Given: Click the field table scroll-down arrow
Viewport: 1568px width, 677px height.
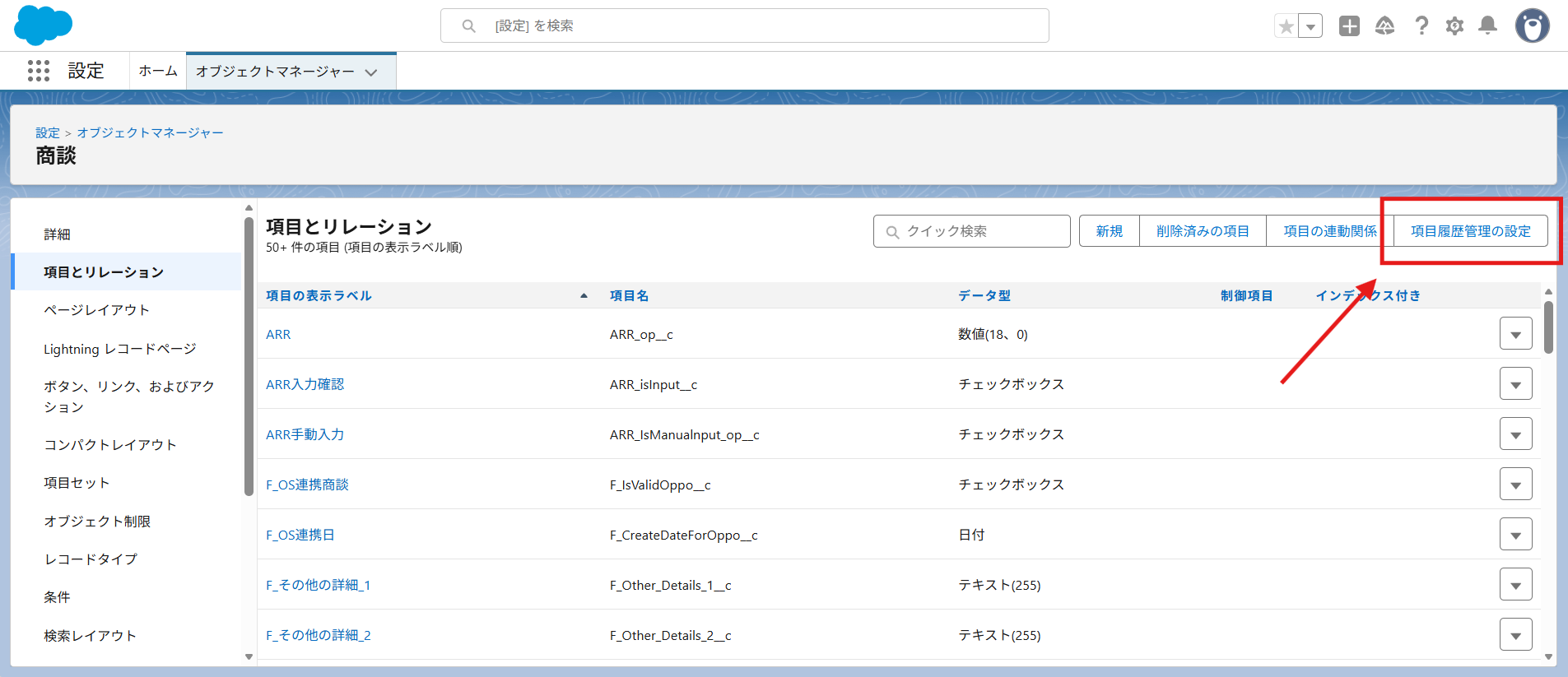Looking at the screenshot, I should click(x=1548, y=656).
